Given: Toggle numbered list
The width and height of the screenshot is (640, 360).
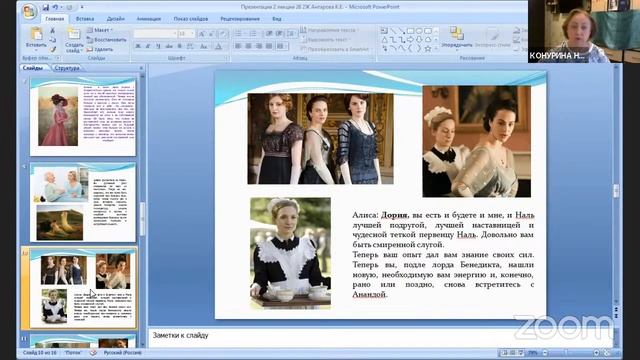Looking at the screenshot, I should 254,33.
